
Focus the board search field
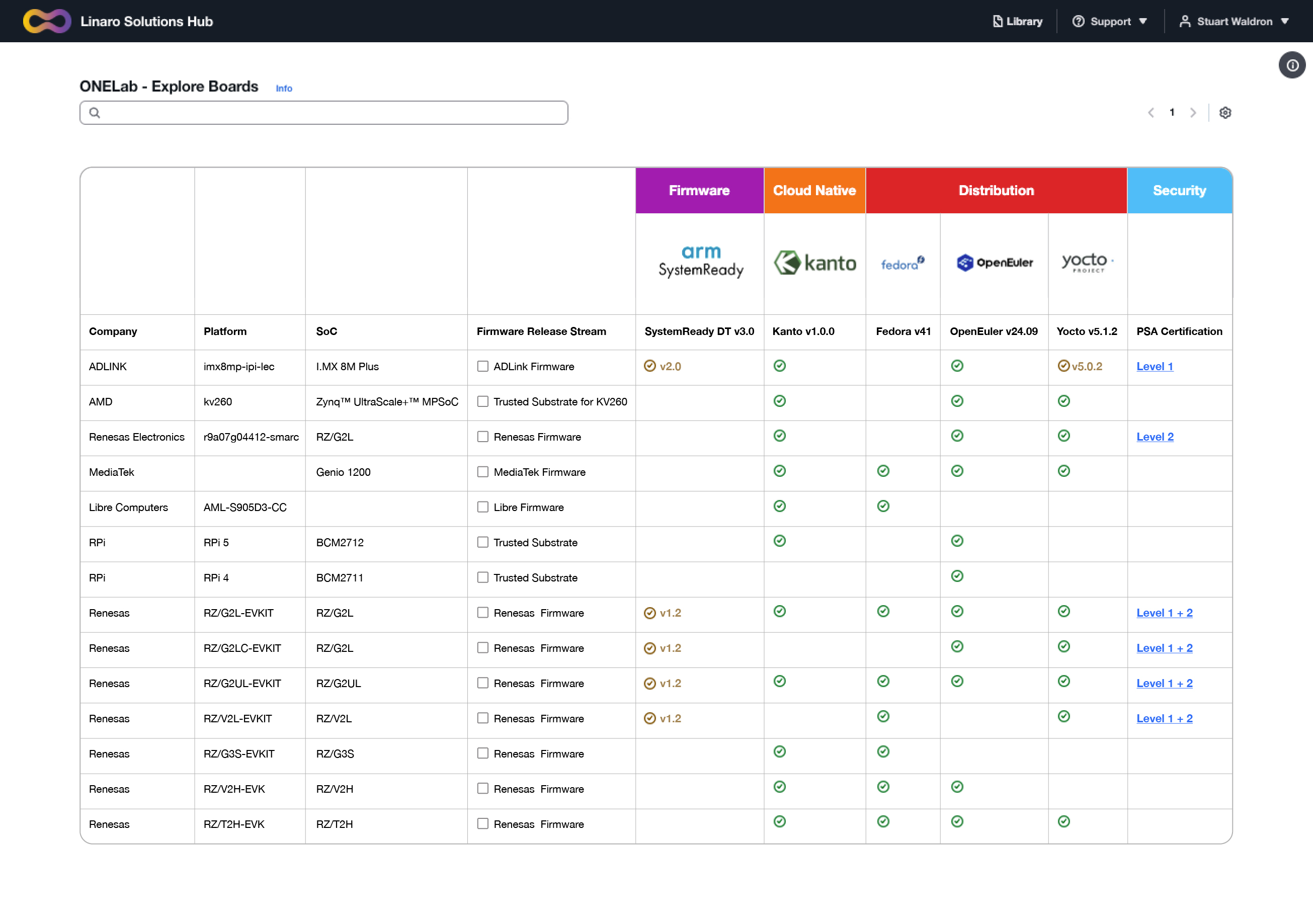pyautogui.click(x=323, y=113)
